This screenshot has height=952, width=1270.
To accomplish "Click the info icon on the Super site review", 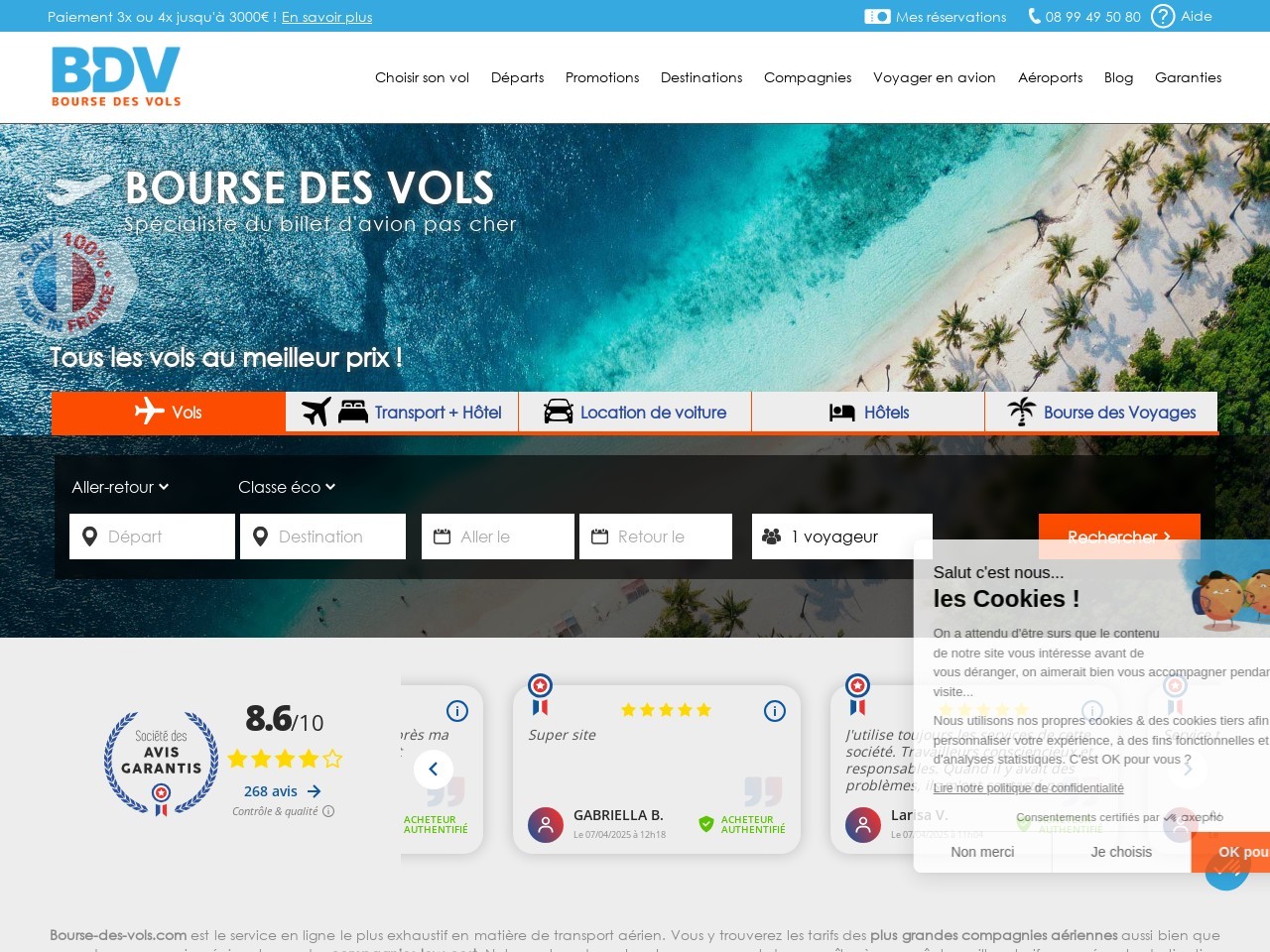I will pyautogui.click(x=775, y=711).
